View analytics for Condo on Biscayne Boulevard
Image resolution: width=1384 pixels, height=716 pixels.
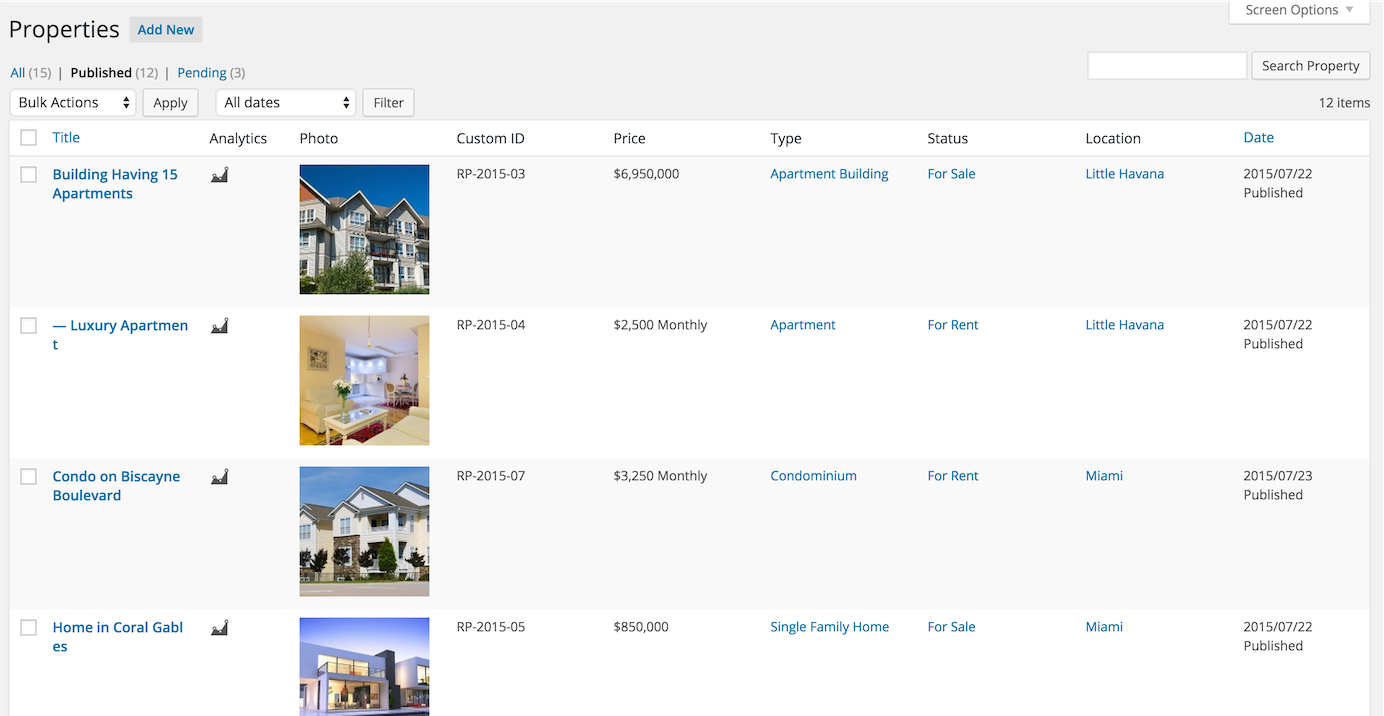220,477
